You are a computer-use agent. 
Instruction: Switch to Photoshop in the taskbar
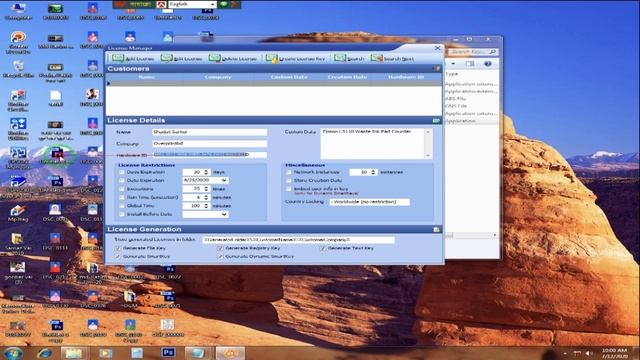(168, 352)
